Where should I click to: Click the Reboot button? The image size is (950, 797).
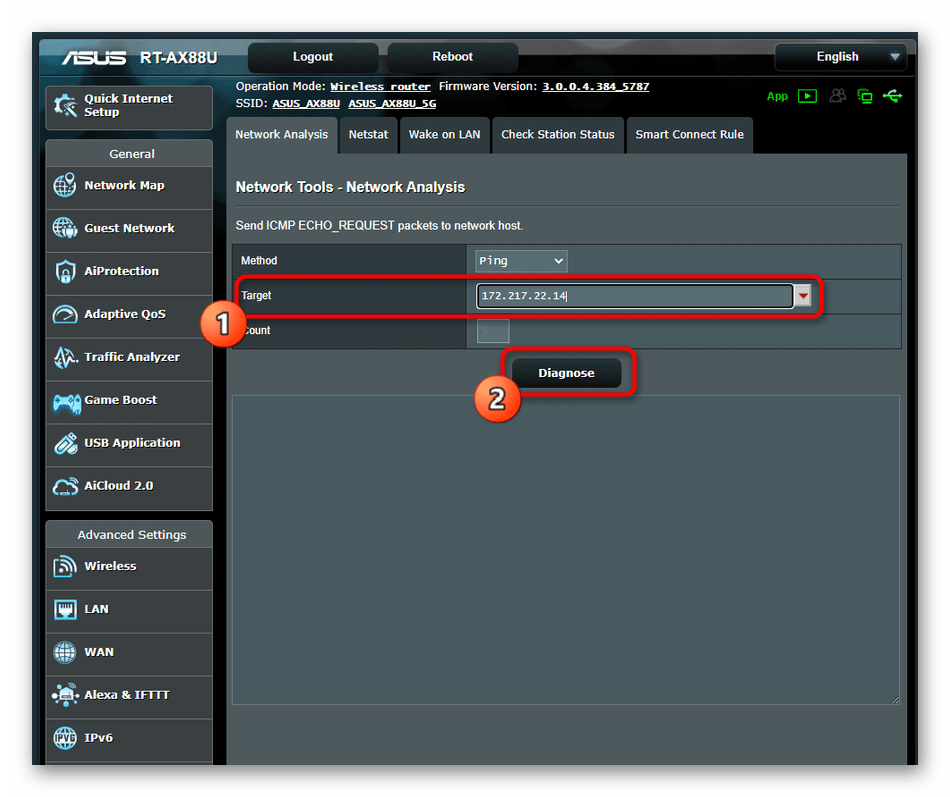pos(452,57)
